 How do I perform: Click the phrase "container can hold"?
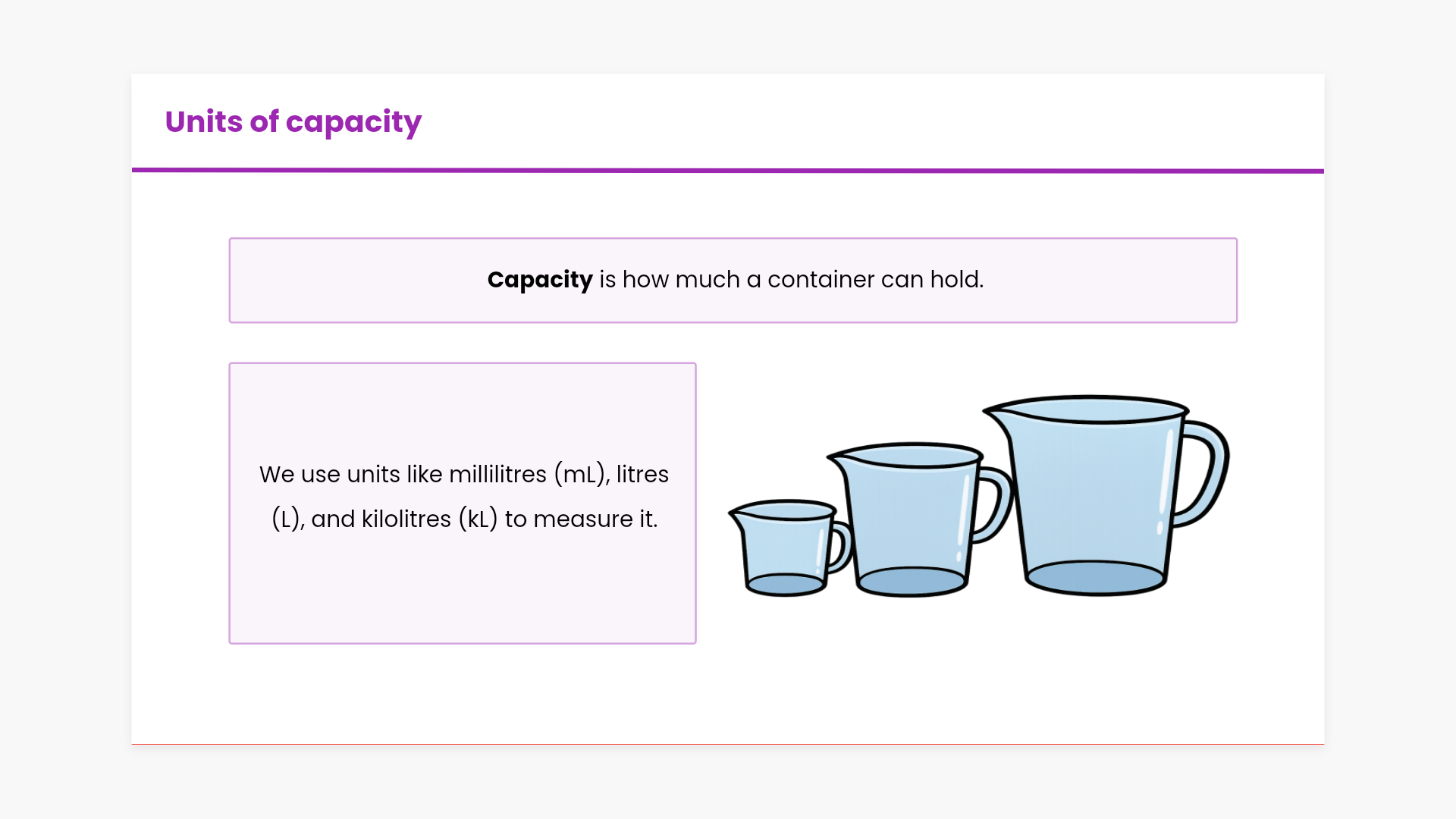click(x=875, y=280)
